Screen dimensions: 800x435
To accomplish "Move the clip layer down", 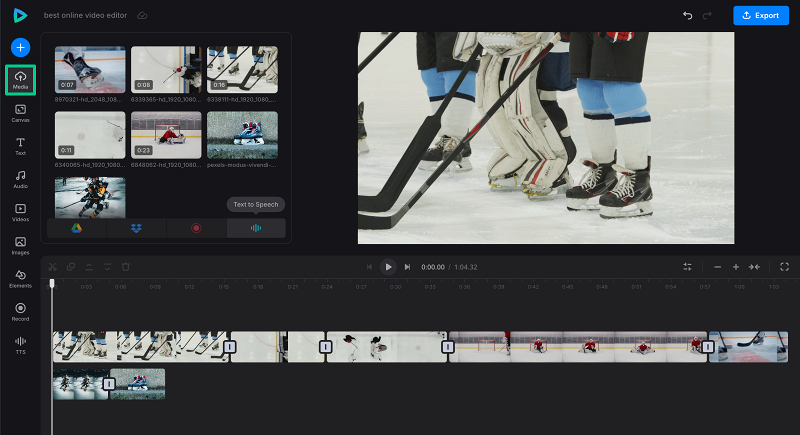I will (107, 267).
